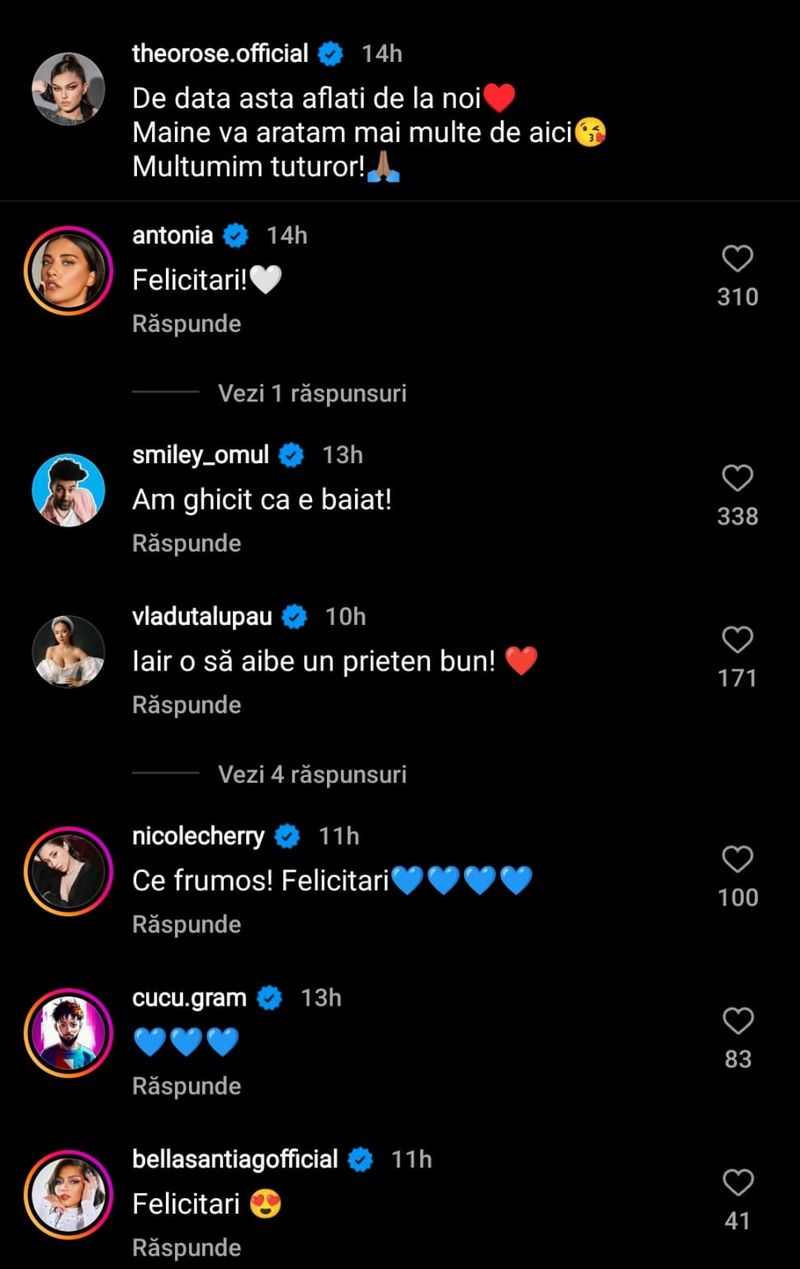Like vladutalupau's comment with the heart
This screenshot has width=800, height=1269.
[738, 640]
